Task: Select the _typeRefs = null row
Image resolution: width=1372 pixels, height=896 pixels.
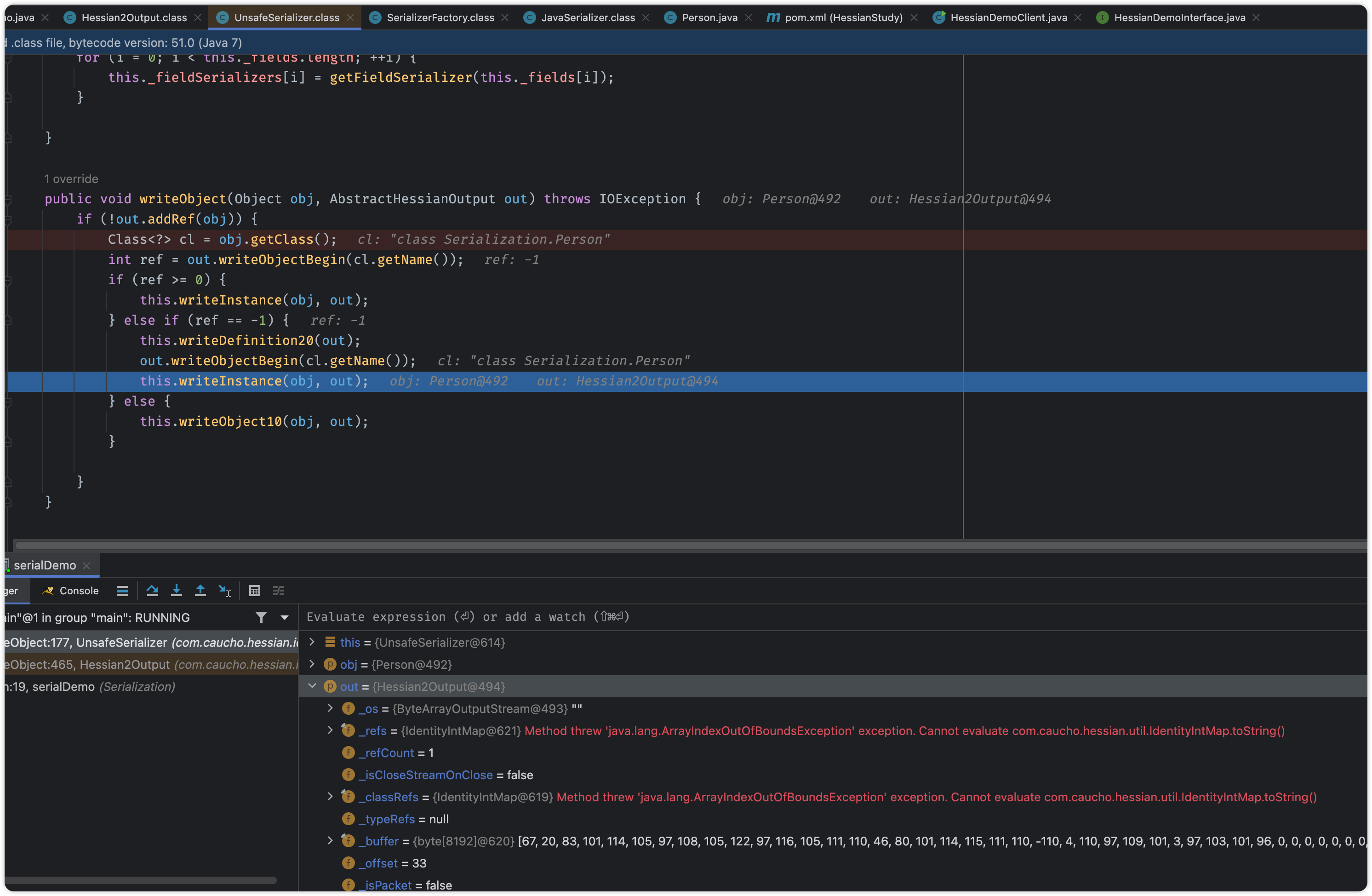Action: coord(833,819)
